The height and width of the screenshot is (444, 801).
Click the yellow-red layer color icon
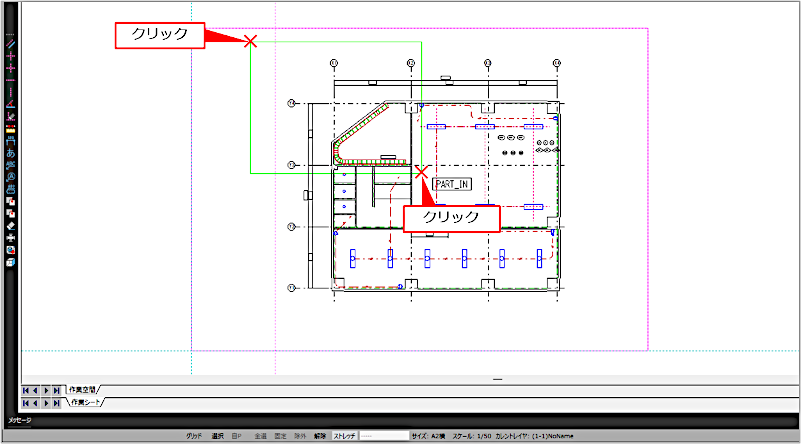pyautogui.click(x=11, y=129)
